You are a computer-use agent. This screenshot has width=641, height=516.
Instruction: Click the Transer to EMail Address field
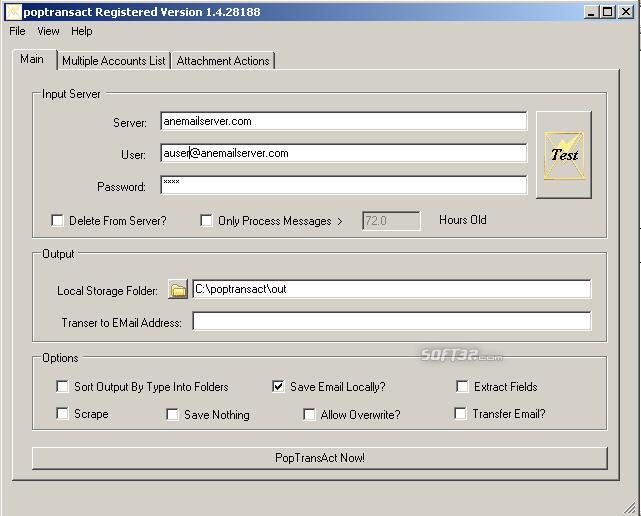[392, 321]
